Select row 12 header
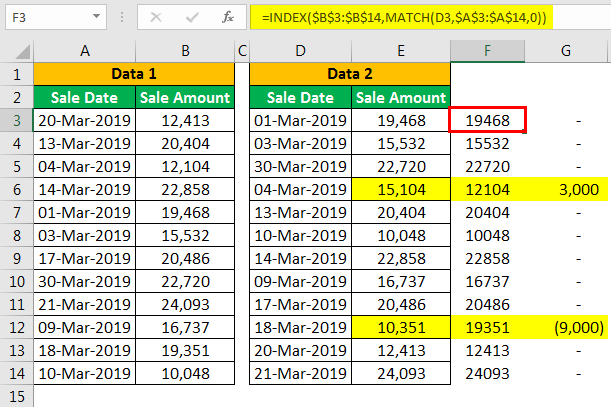Viewport: 611px width, 407px height. [x=17, y=327]
